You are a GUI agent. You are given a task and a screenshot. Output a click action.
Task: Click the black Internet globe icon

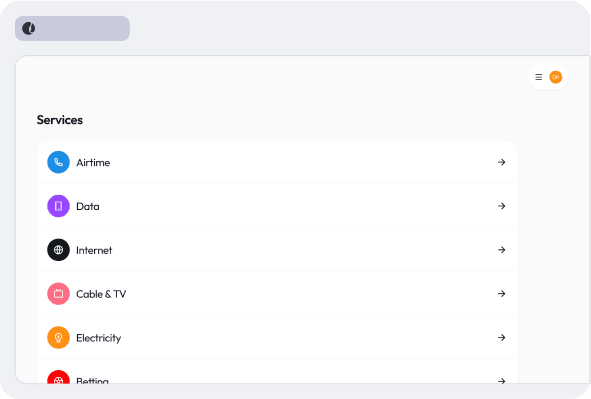coord(58,250)
